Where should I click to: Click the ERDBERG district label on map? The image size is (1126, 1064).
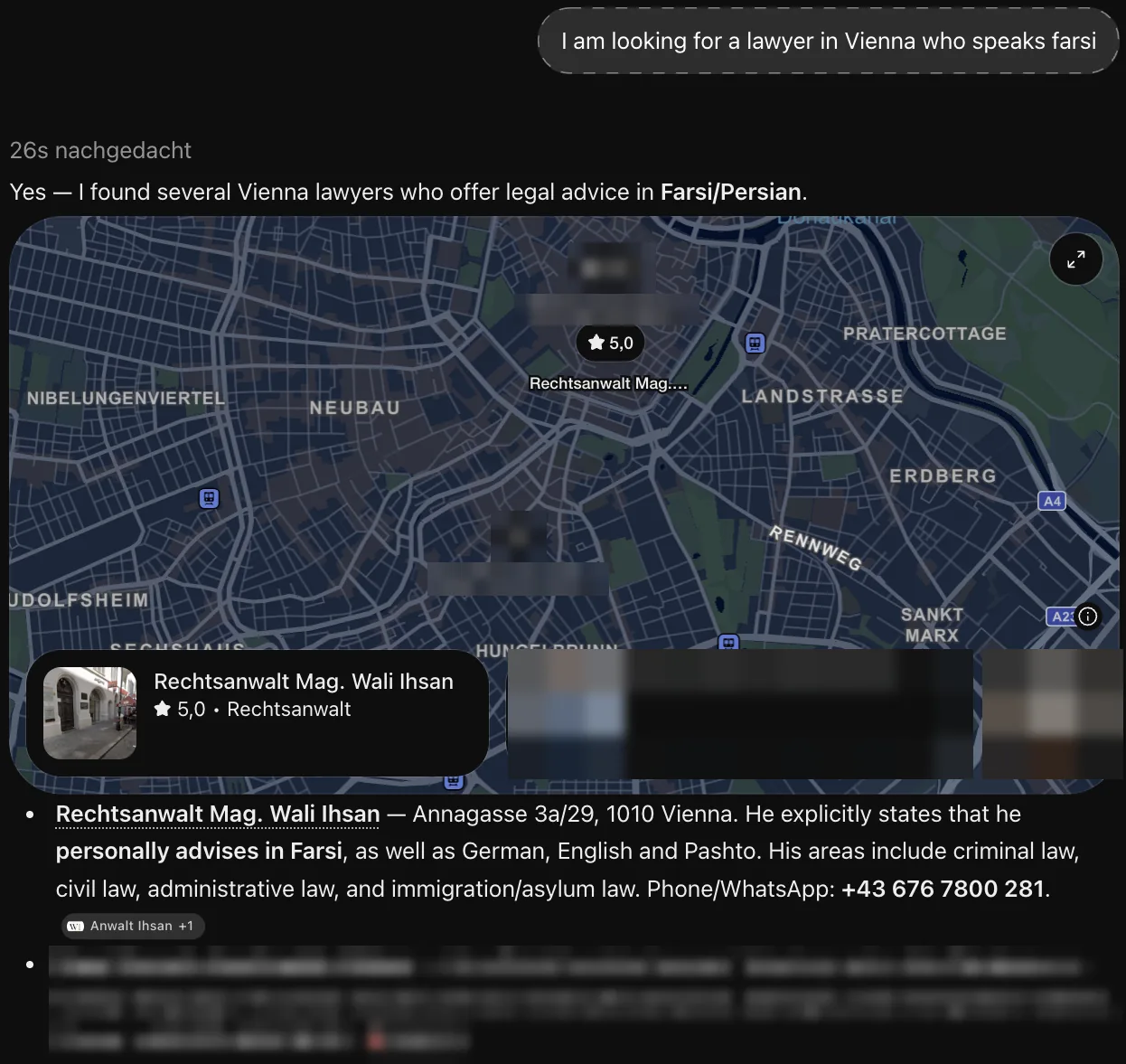point(943,476)
